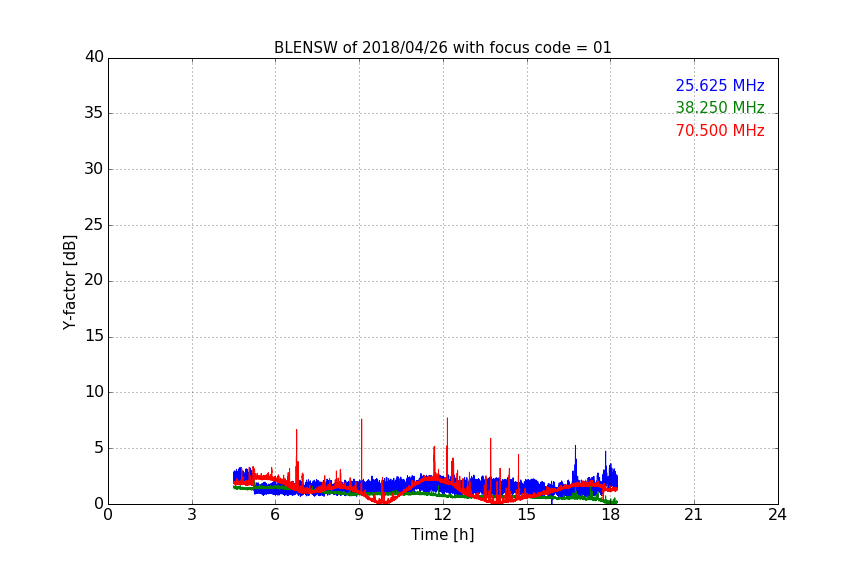Screen dimensions: 864x576
Task: Click the y-axis tick label '30'
Action: [x=94, y=169]
